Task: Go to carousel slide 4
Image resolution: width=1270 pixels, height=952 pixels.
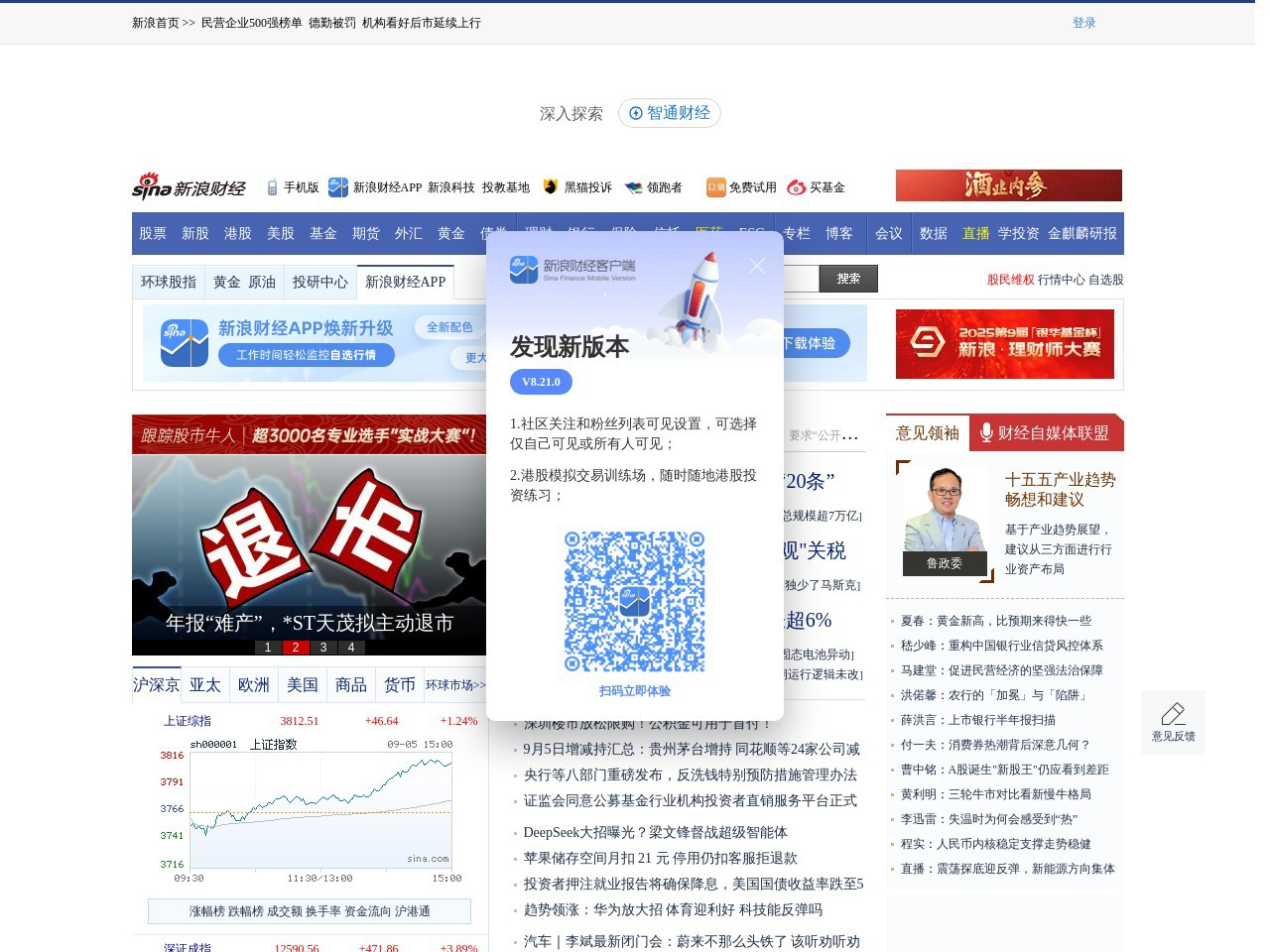Action: 351,648
